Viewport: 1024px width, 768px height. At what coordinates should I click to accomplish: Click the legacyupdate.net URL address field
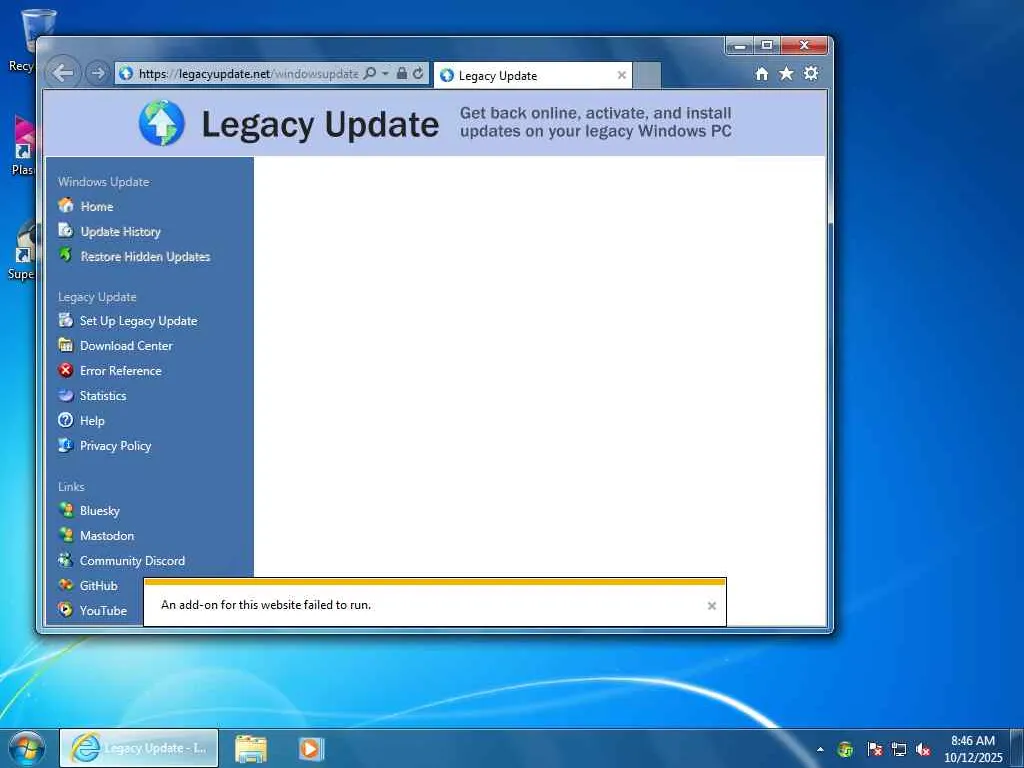click(x=248, y=74)
